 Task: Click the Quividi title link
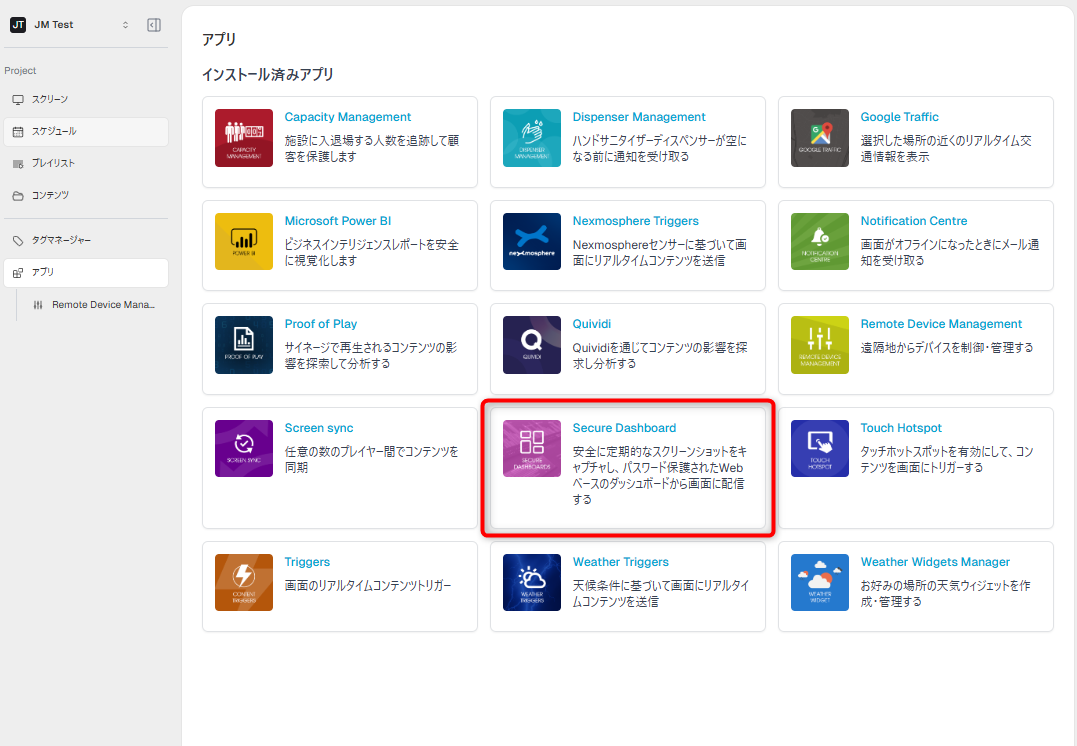(591, 324)
